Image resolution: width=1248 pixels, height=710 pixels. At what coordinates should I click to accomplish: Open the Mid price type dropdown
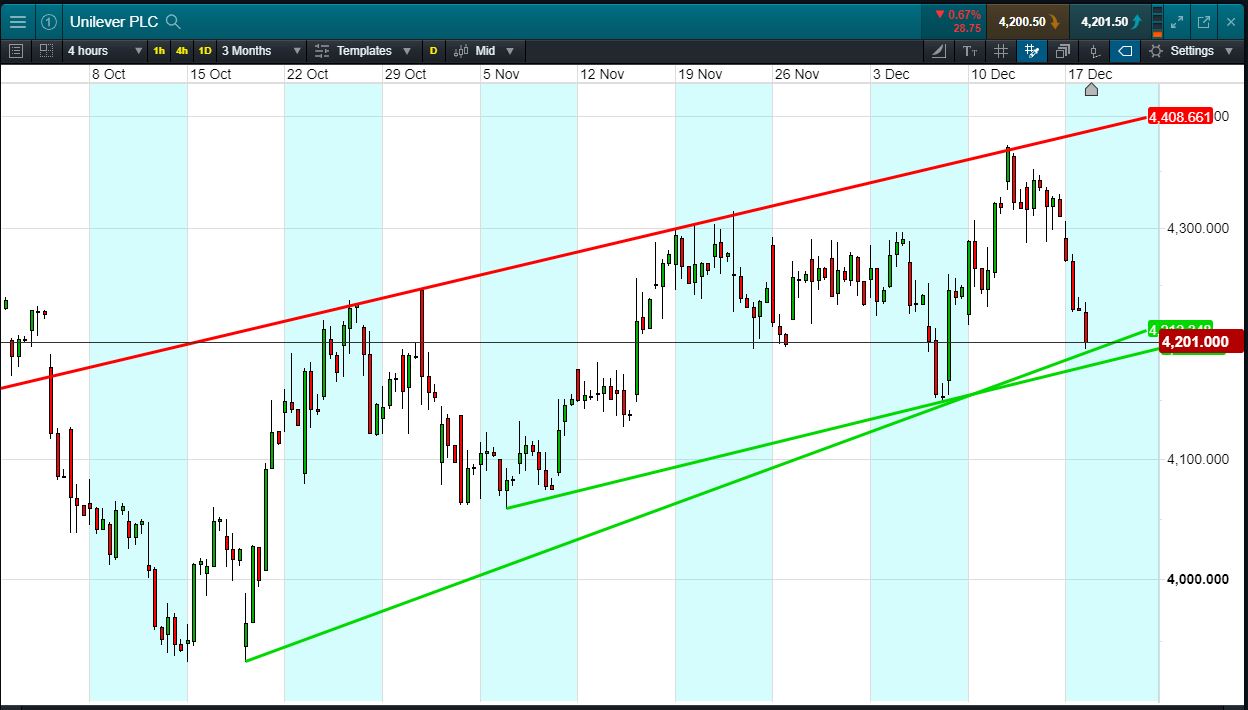point(484,50)
